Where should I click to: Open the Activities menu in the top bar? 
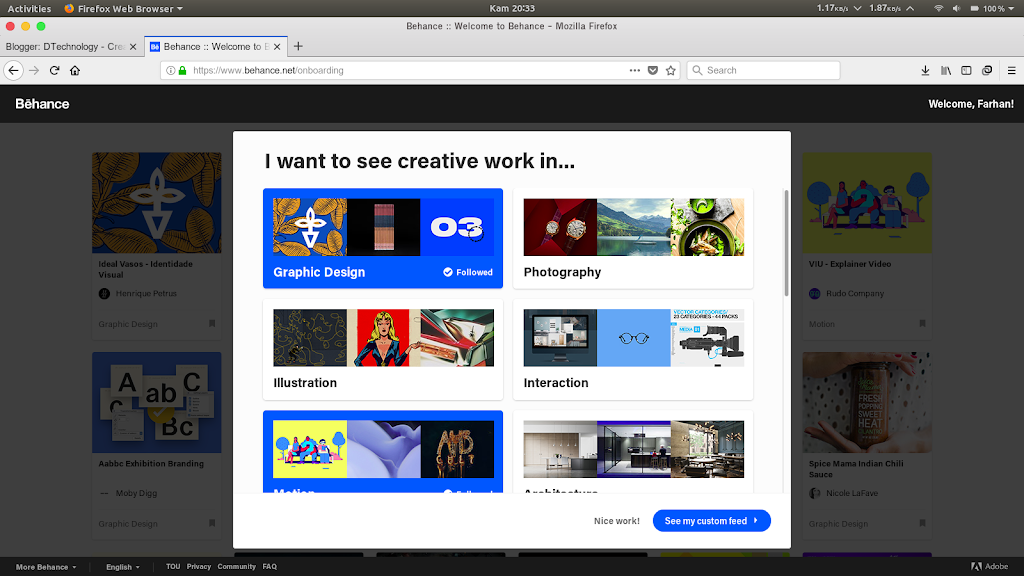(x=29, y=8)
